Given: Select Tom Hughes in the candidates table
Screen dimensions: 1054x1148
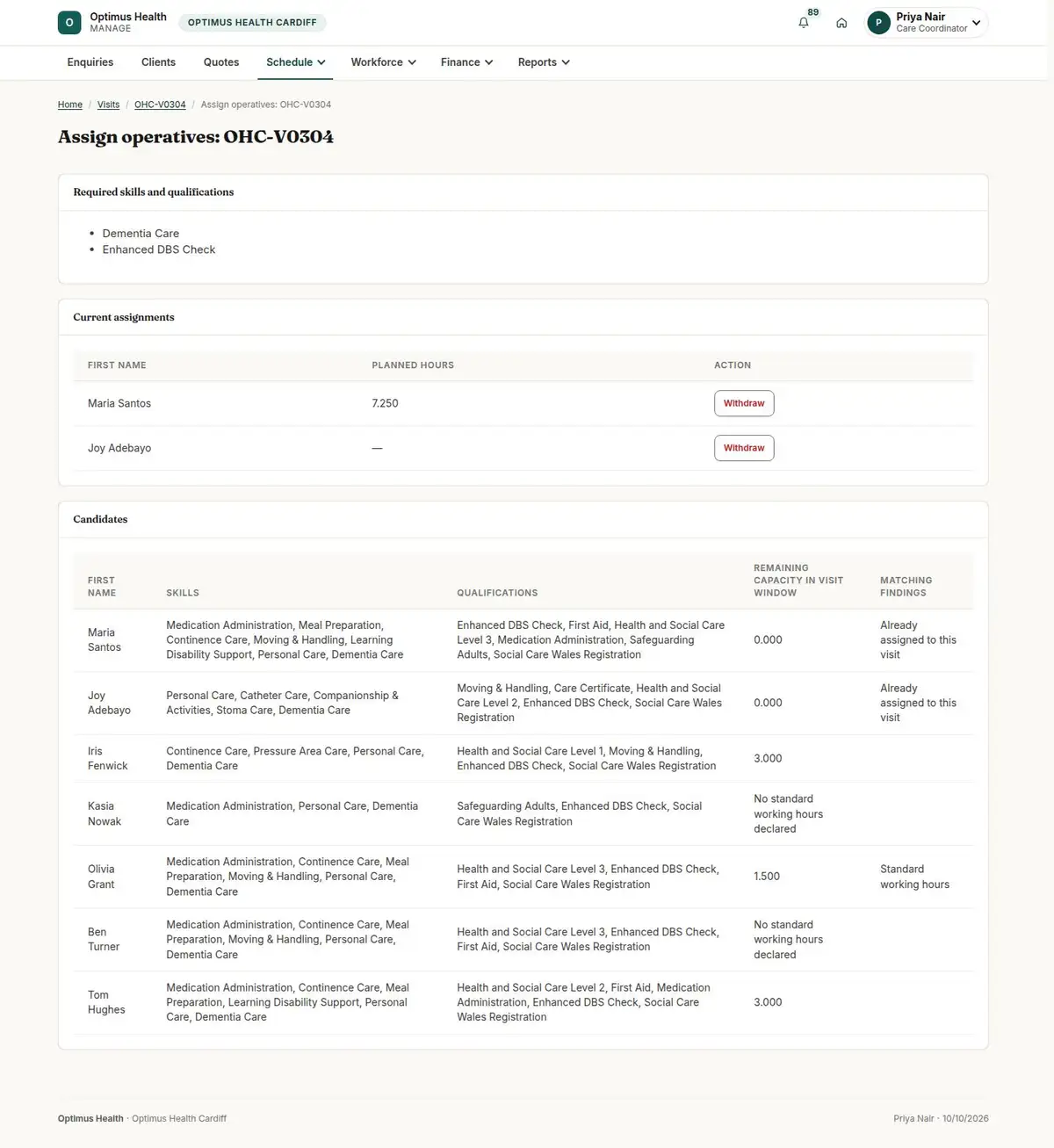Looking at the screenshot, I should (106, 1002).
